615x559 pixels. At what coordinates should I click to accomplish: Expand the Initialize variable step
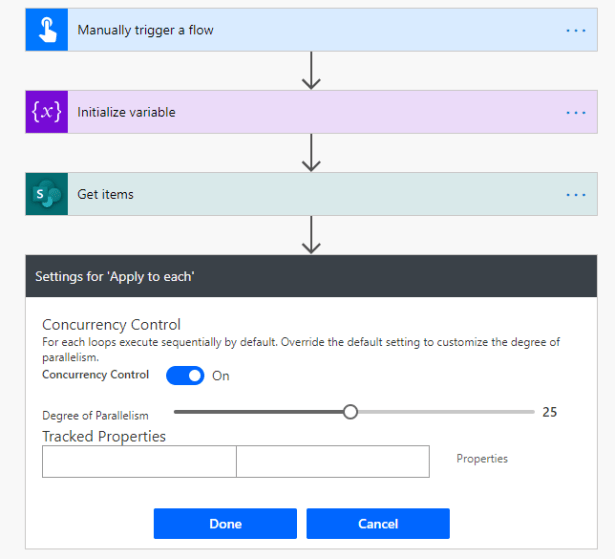[x=300, y=112]
